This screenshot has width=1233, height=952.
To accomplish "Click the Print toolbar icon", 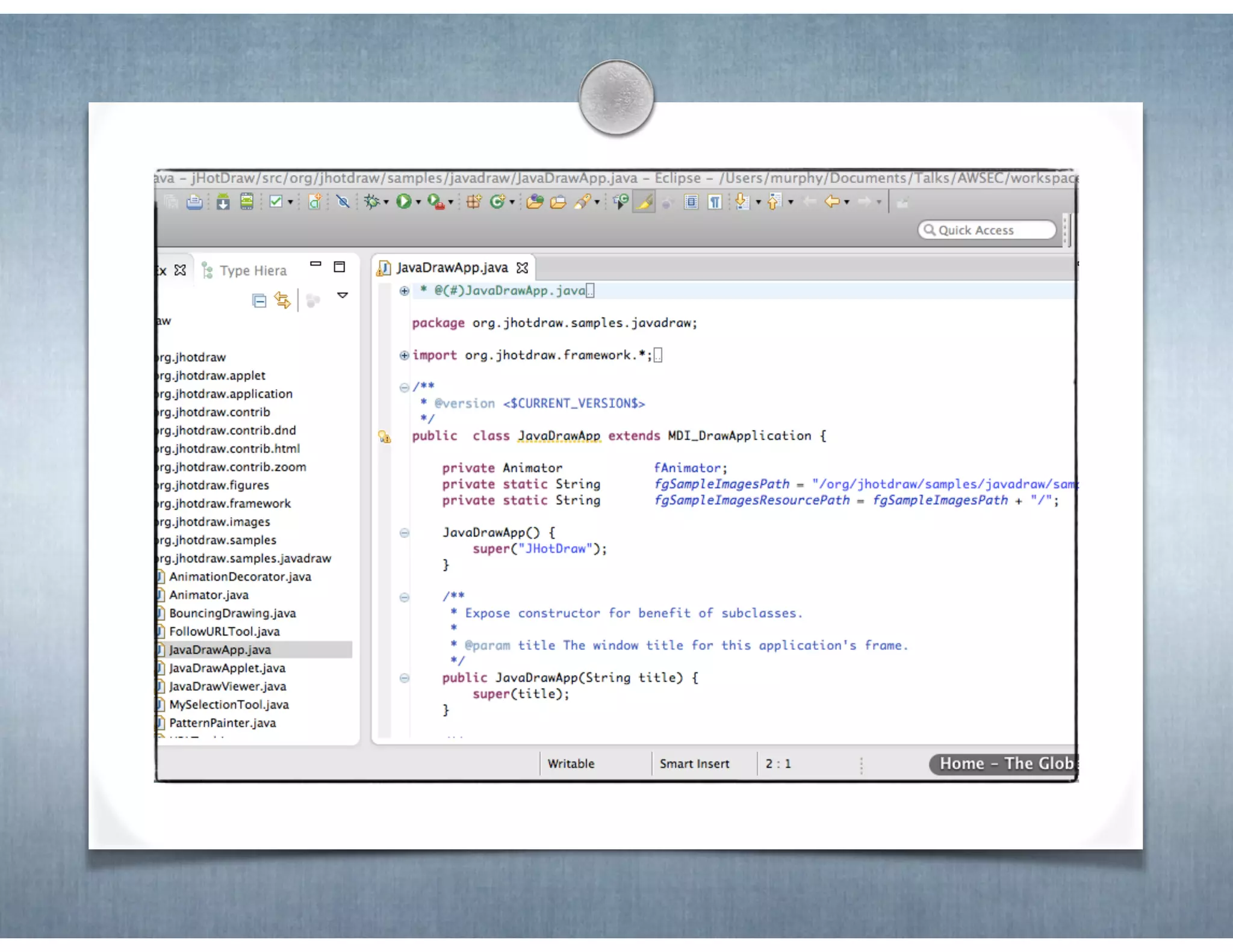I will 194,202.
